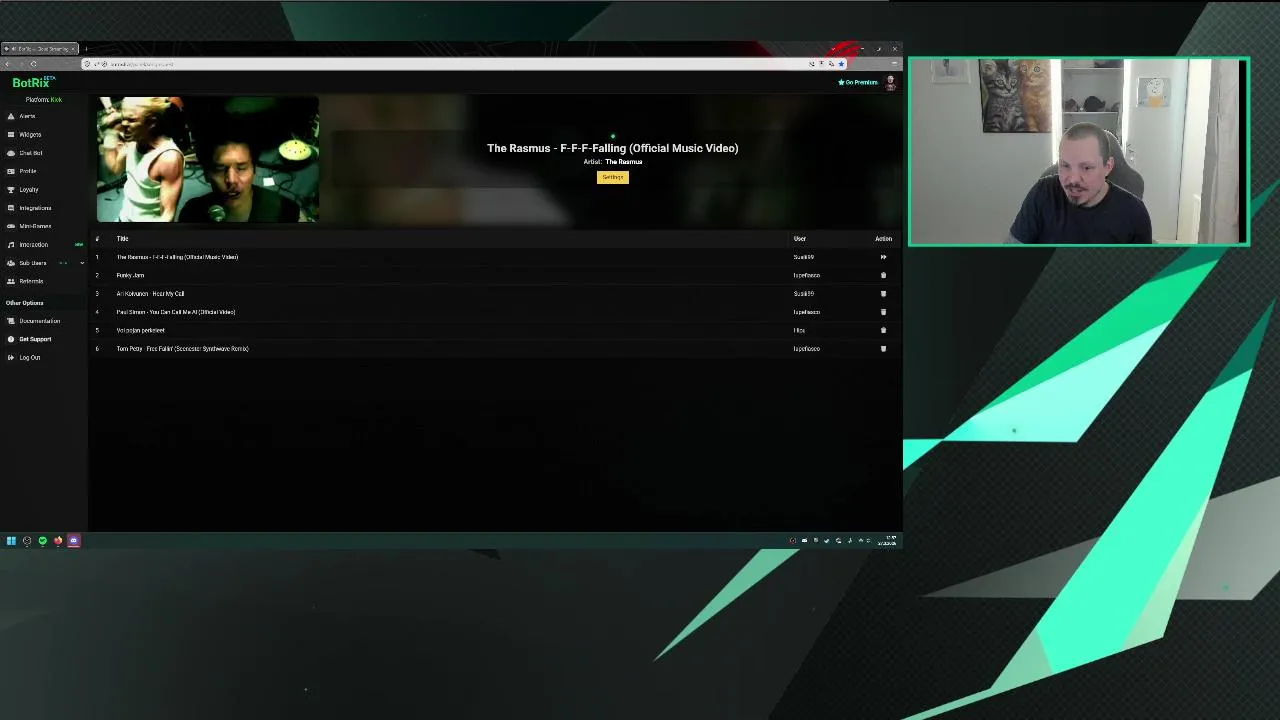Viewport: 1280px width, 720px height.
Task: Open Spotify from the taskbar
Action: click(x=42, y=541)
